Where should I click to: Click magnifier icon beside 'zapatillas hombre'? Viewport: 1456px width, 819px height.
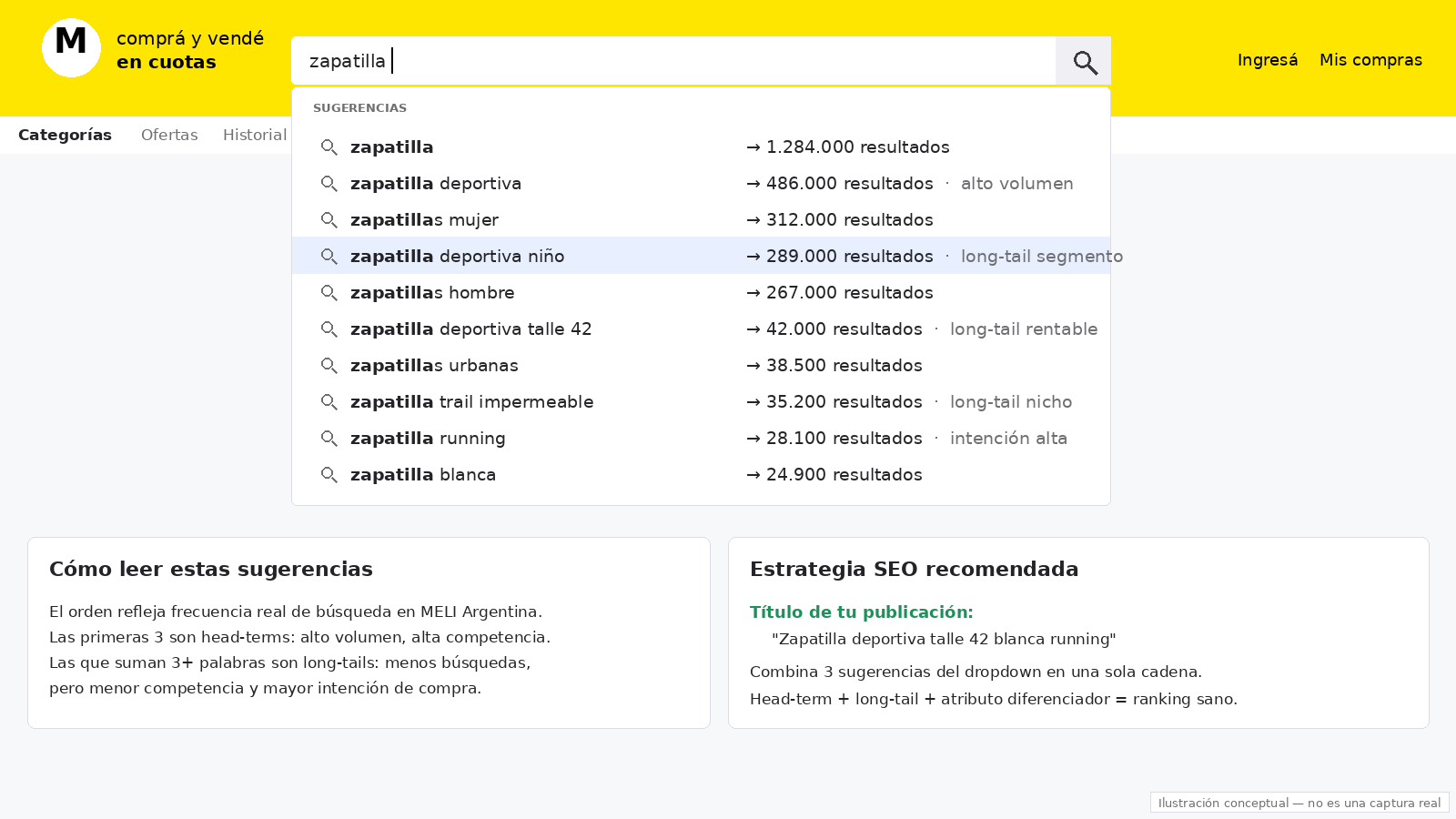click(x=329, y=293)
